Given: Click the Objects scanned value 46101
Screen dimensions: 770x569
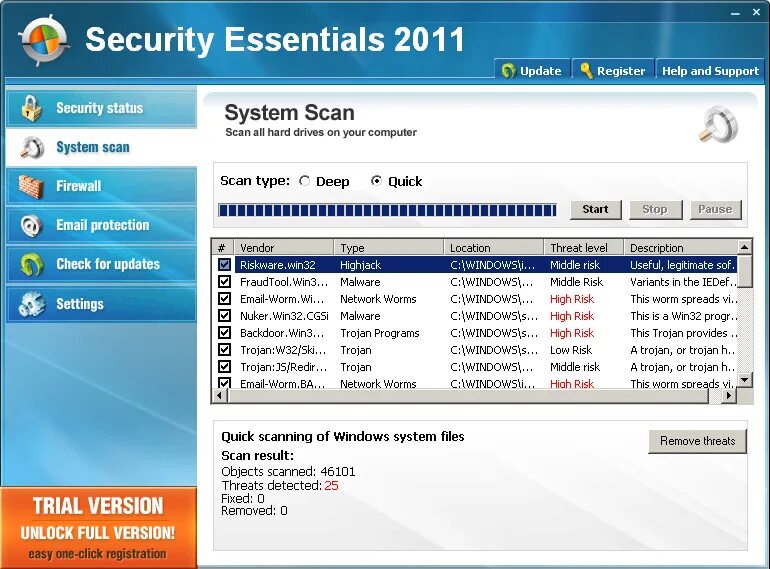Looking at the screenshot, I should [338, 472].
